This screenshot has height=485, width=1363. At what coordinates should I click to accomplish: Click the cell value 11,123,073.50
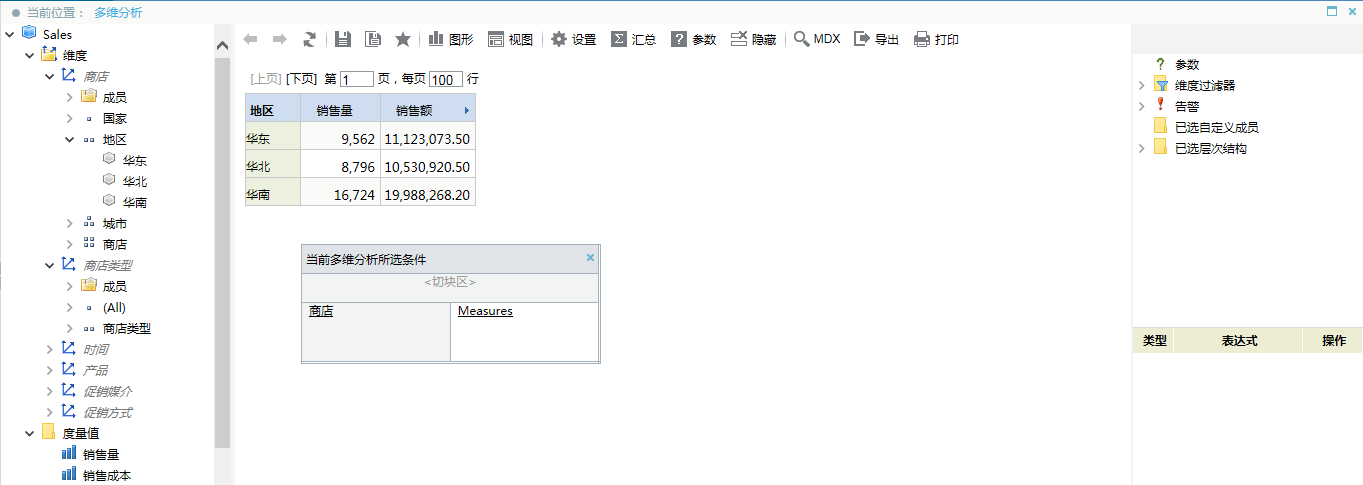tap(427, 139)
